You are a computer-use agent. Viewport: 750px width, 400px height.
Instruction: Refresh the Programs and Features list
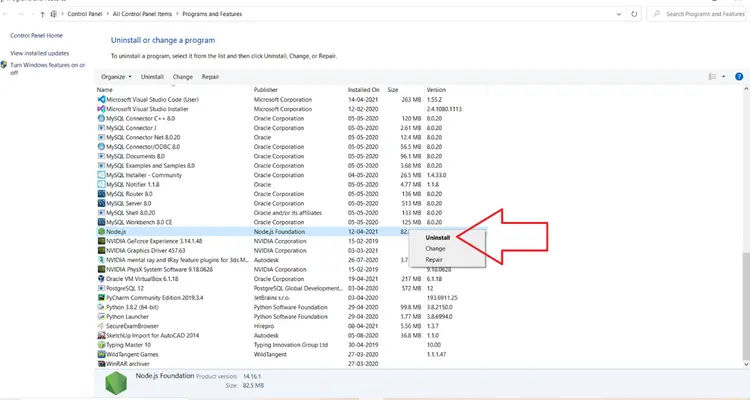point(634,14)
